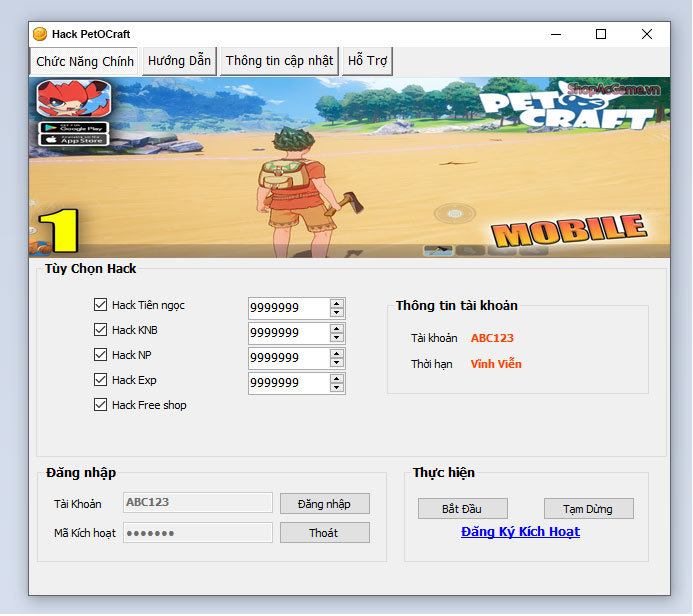Maximize the Hack PetOCraft window
Screen dimensions: 693x616
pos(601,34)
